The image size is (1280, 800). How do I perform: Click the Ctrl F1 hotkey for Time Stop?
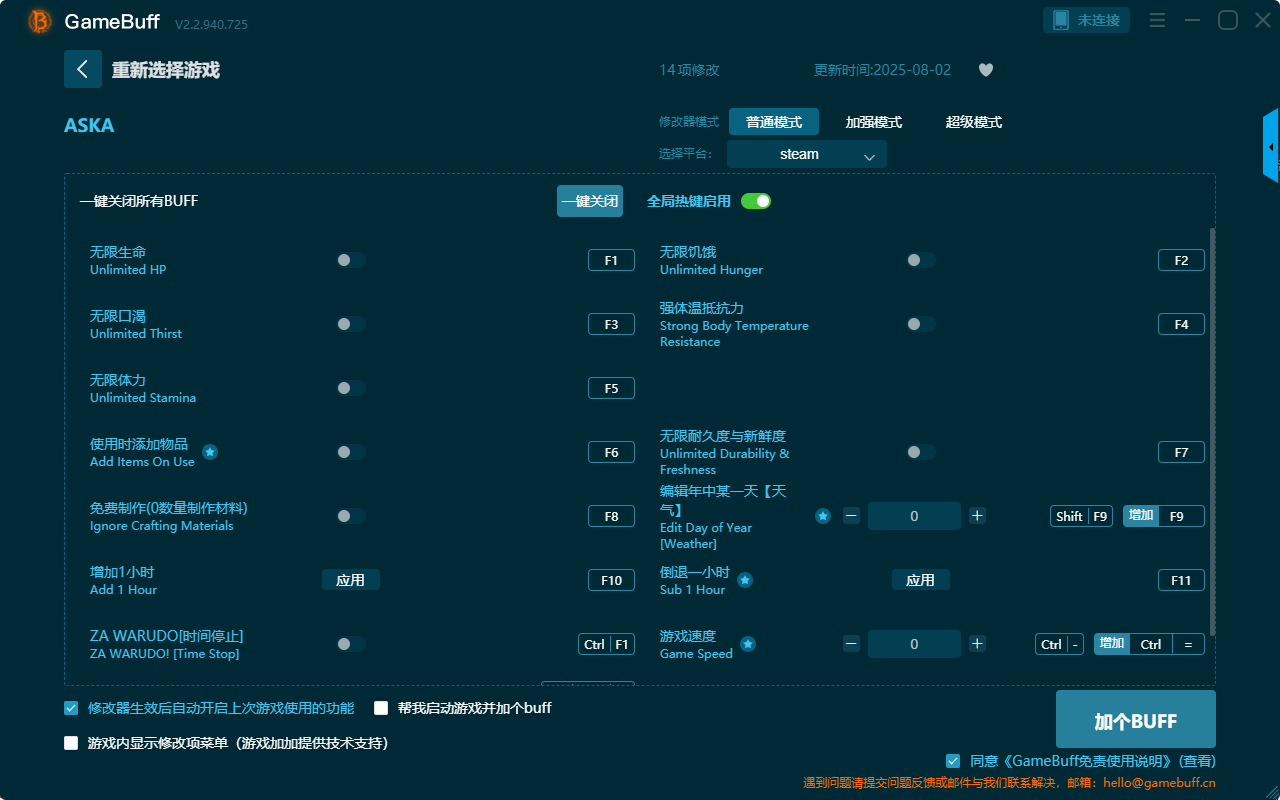pos(606,644)
